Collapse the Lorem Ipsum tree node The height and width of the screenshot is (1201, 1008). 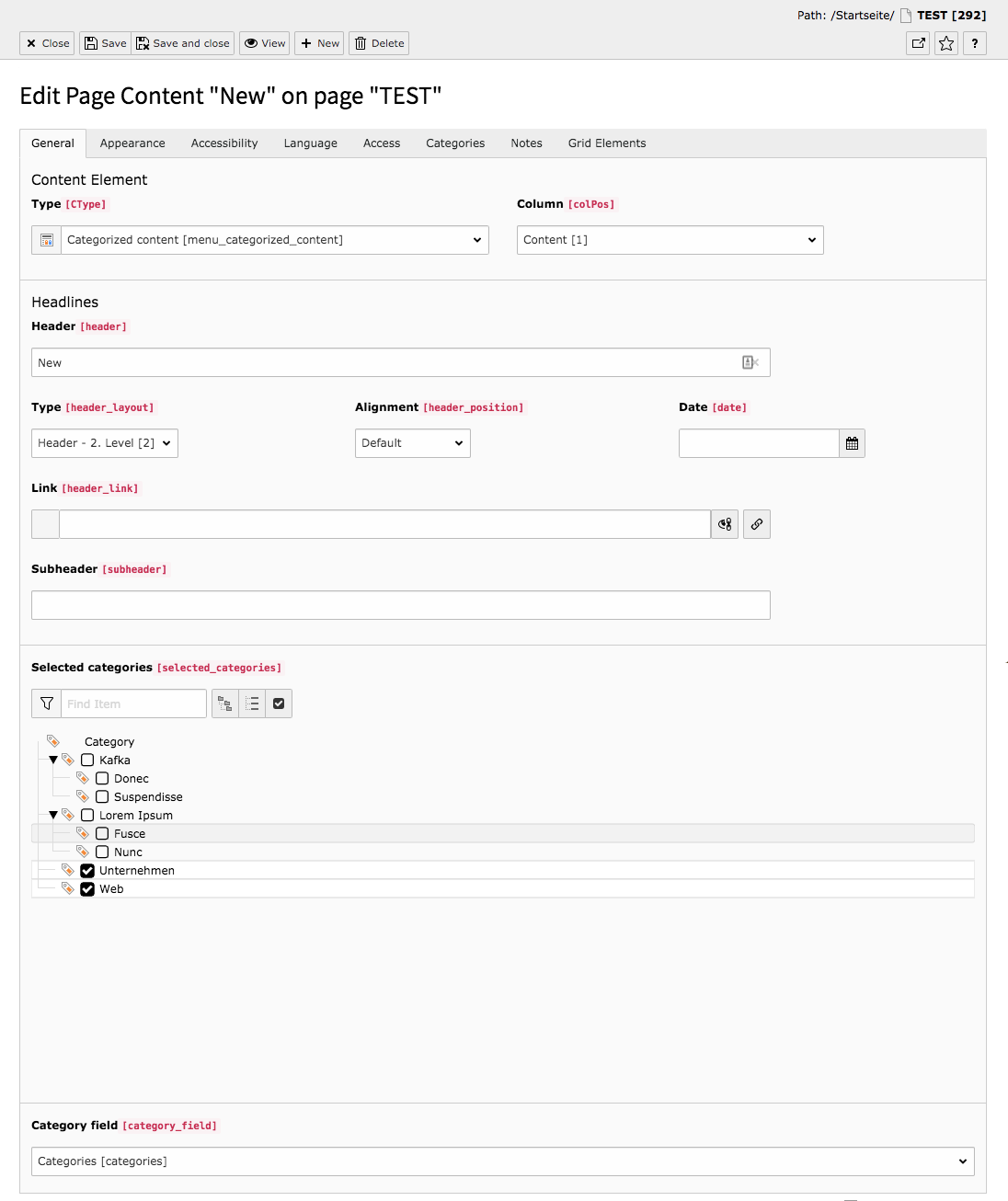click(53, 816)
